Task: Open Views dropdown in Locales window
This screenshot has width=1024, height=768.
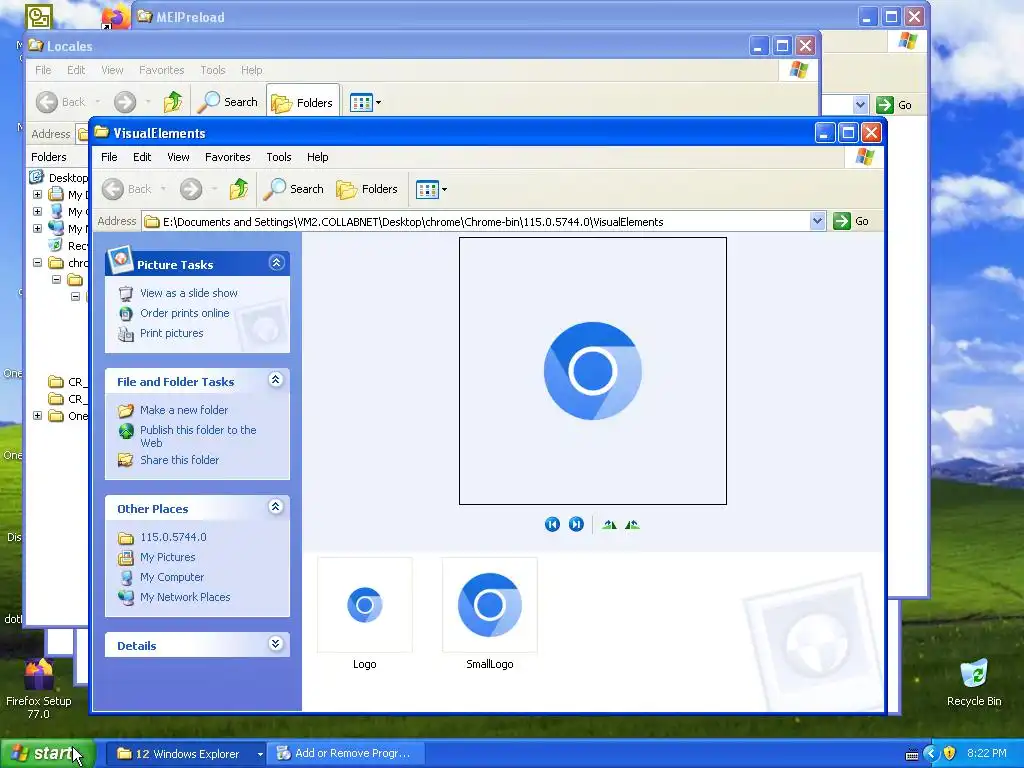Action: 365,103
